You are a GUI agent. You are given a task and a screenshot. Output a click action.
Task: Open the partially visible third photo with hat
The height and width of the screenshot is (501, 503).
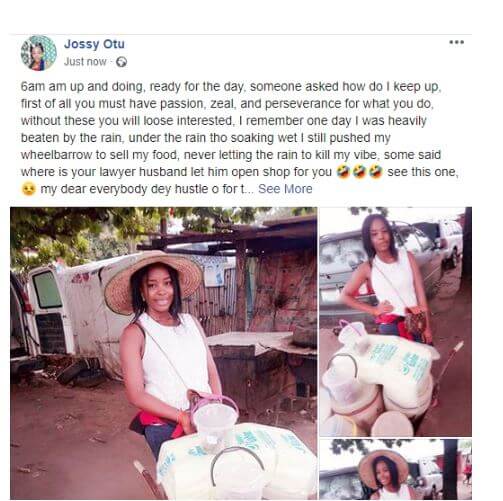coord(396,469)
